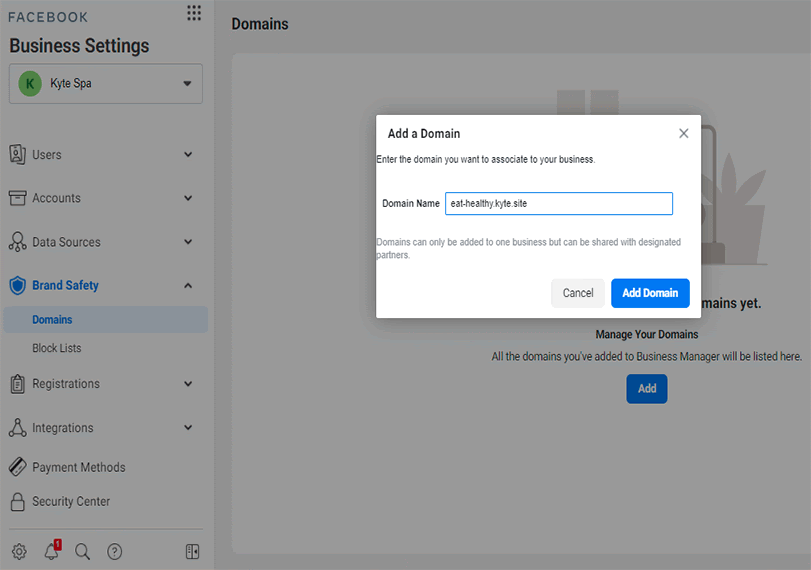Viewport: 811px width, 570px height.
Task: Open the Kyte Spa business dropdown
Action: [106, 84]
